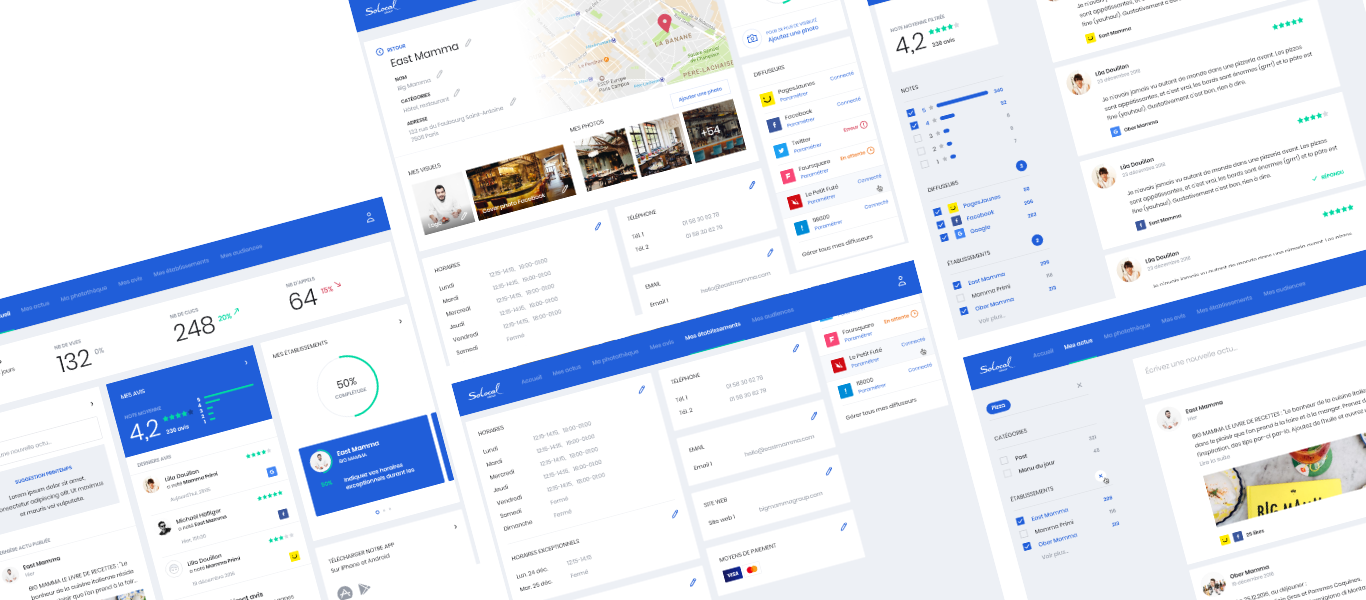The image size is (1366, 600).
Task: Click red error icon on Twitter row
Action: [864, 125]
